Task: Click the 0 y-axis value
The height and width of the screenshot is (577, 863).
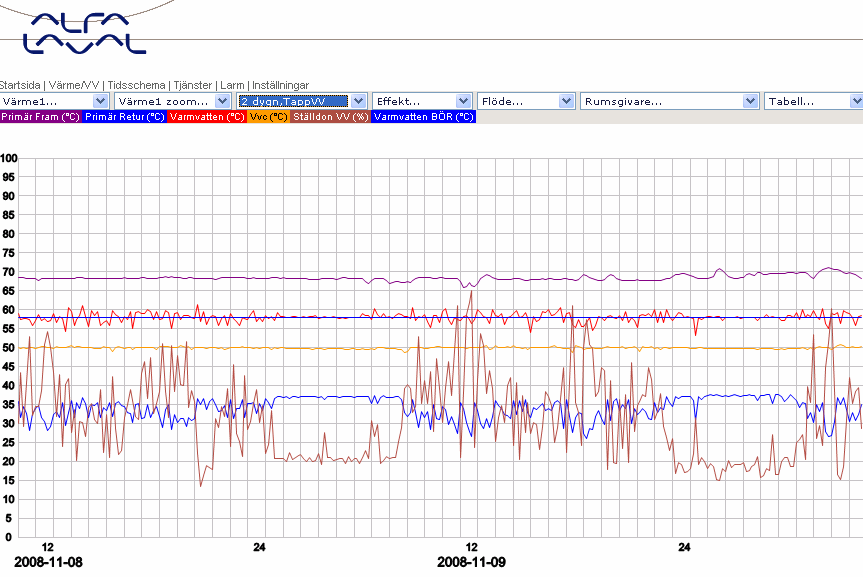Action: (x=8, y=537)
